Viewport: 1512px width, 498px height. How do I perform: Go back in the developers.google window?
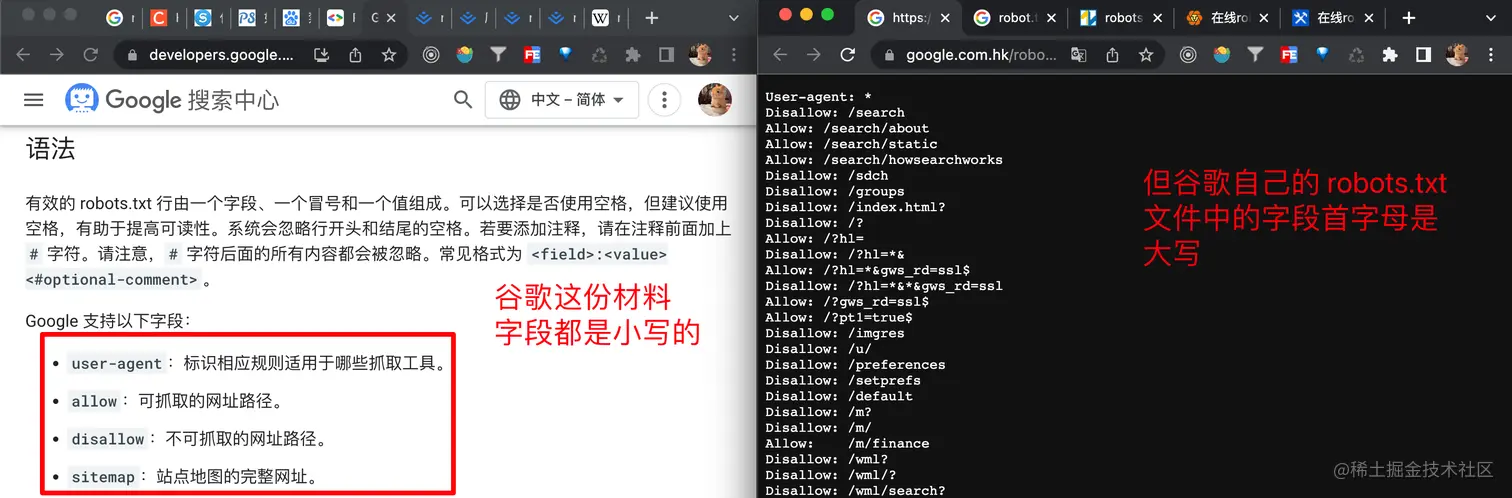(x=23, y=55)
